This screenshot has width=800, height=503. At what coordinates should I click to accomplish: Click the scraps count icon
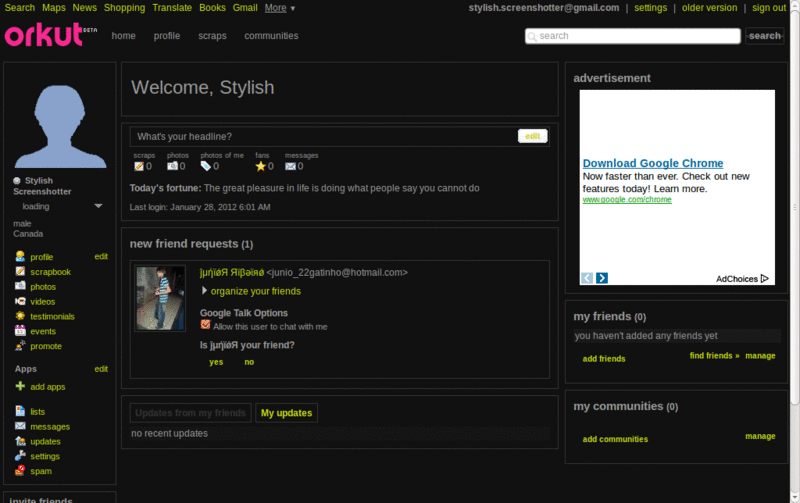139,166
